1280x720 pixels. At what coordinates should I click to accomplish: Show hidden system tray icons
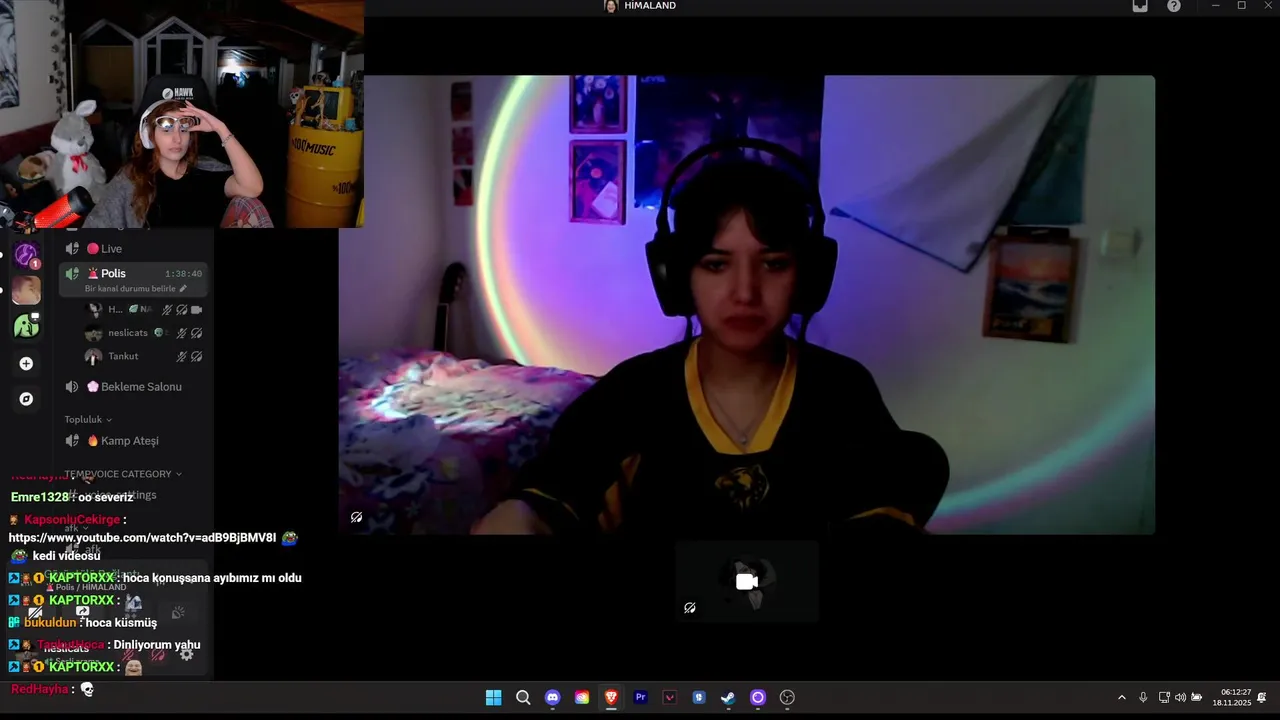coord(1121,698)
